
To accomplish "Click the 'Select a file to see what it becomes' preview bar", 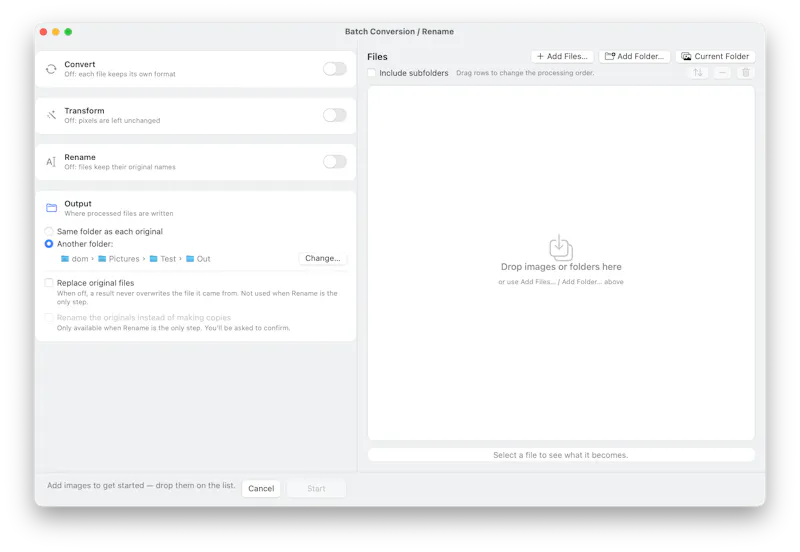I will [x=561, y=455].
